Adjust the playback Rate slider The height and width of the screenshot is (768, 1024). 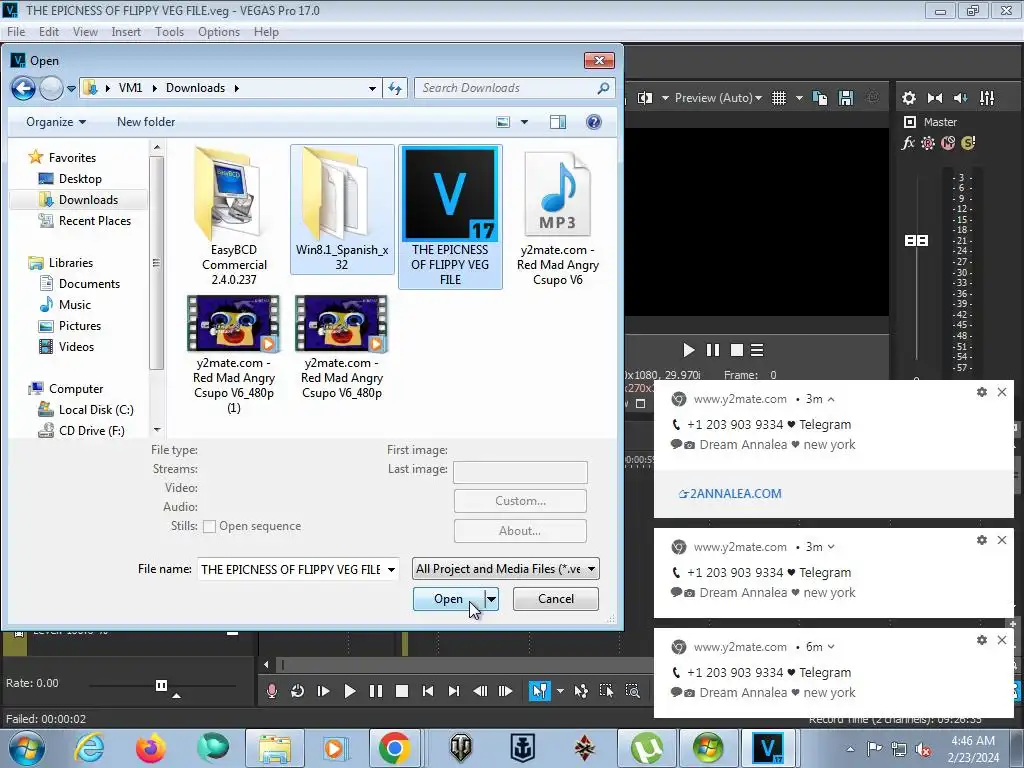point(161,685)
